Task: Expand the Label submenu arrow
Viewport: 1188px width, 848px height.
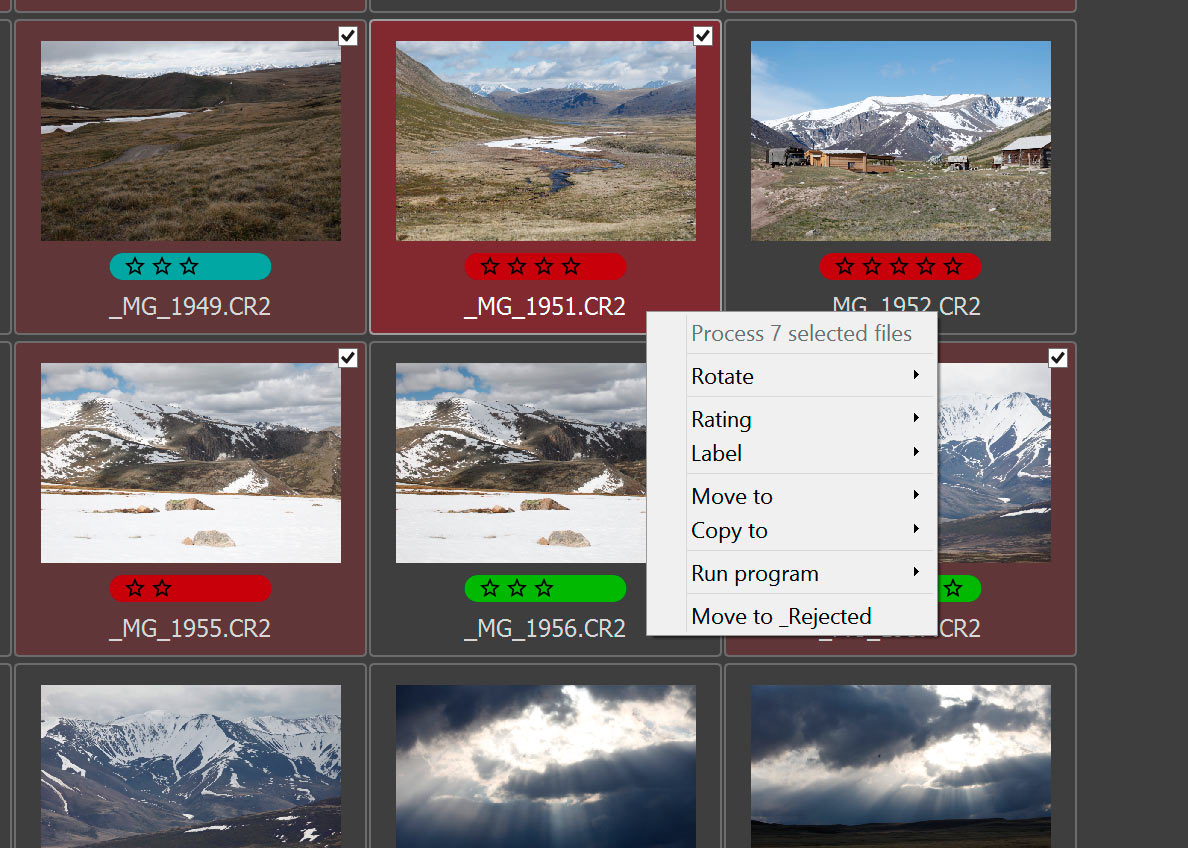Action: 915,453
